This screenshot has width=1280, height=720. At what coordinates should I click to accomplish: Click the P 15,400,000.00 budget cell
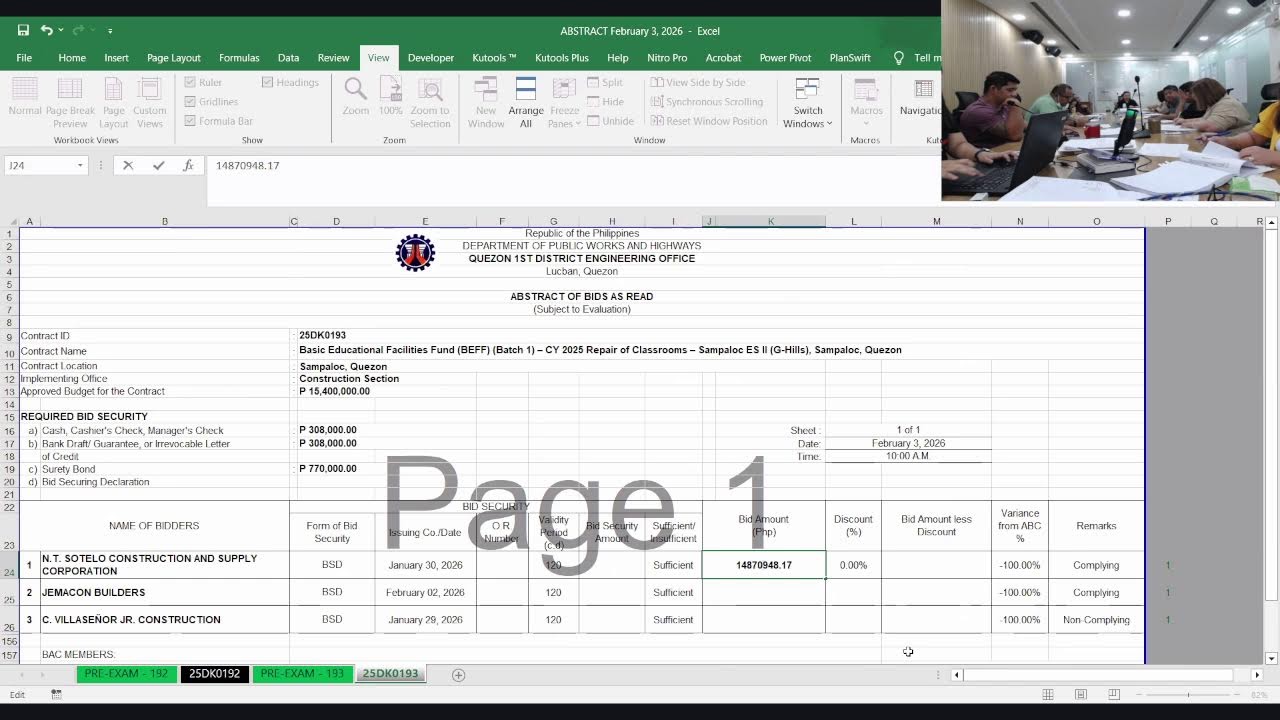(x=334, y=392)
